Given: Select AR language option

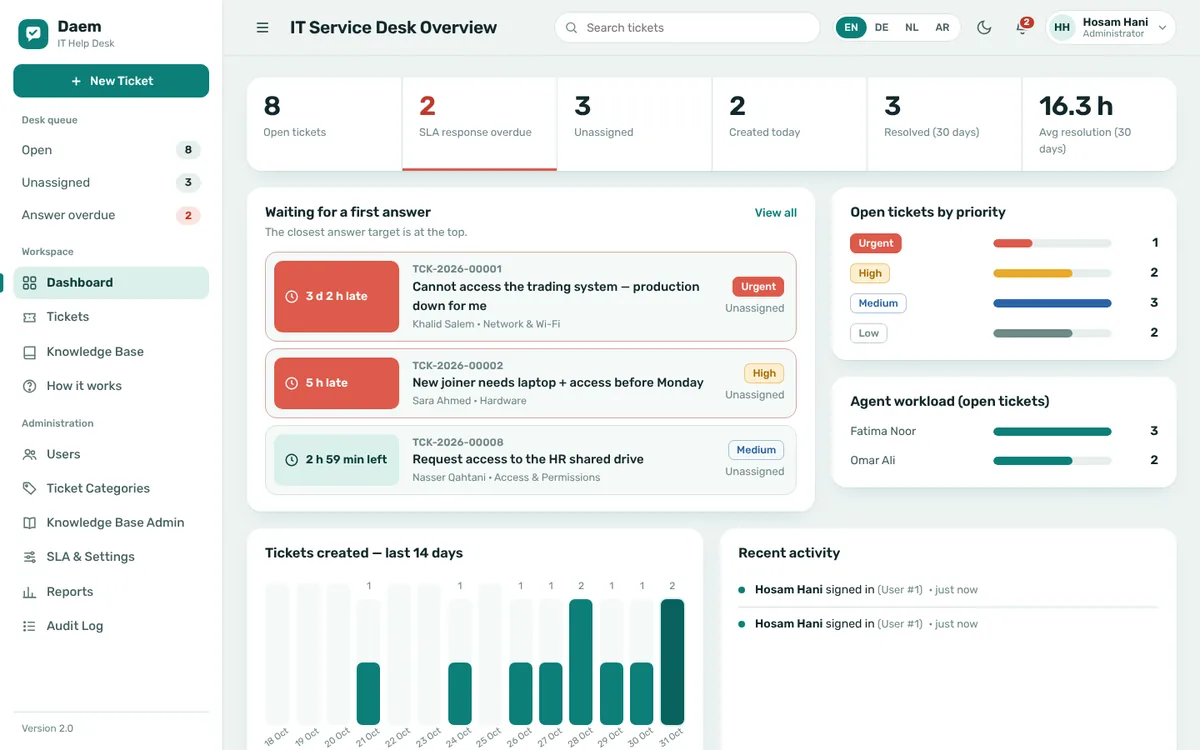Looking at the screenshot, I should [942, 28].
